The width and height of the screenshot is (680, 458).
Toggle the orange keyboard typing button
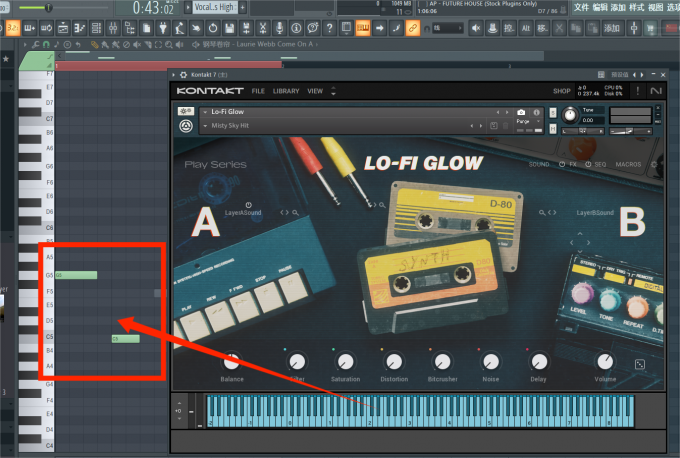coord(363,28)
